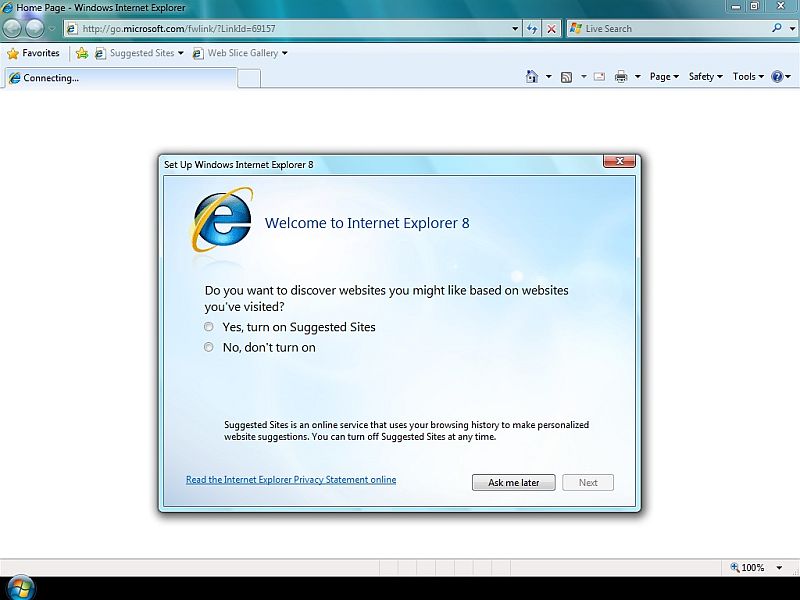Select Yes, turn on Suggested Sites

[290, 327]
